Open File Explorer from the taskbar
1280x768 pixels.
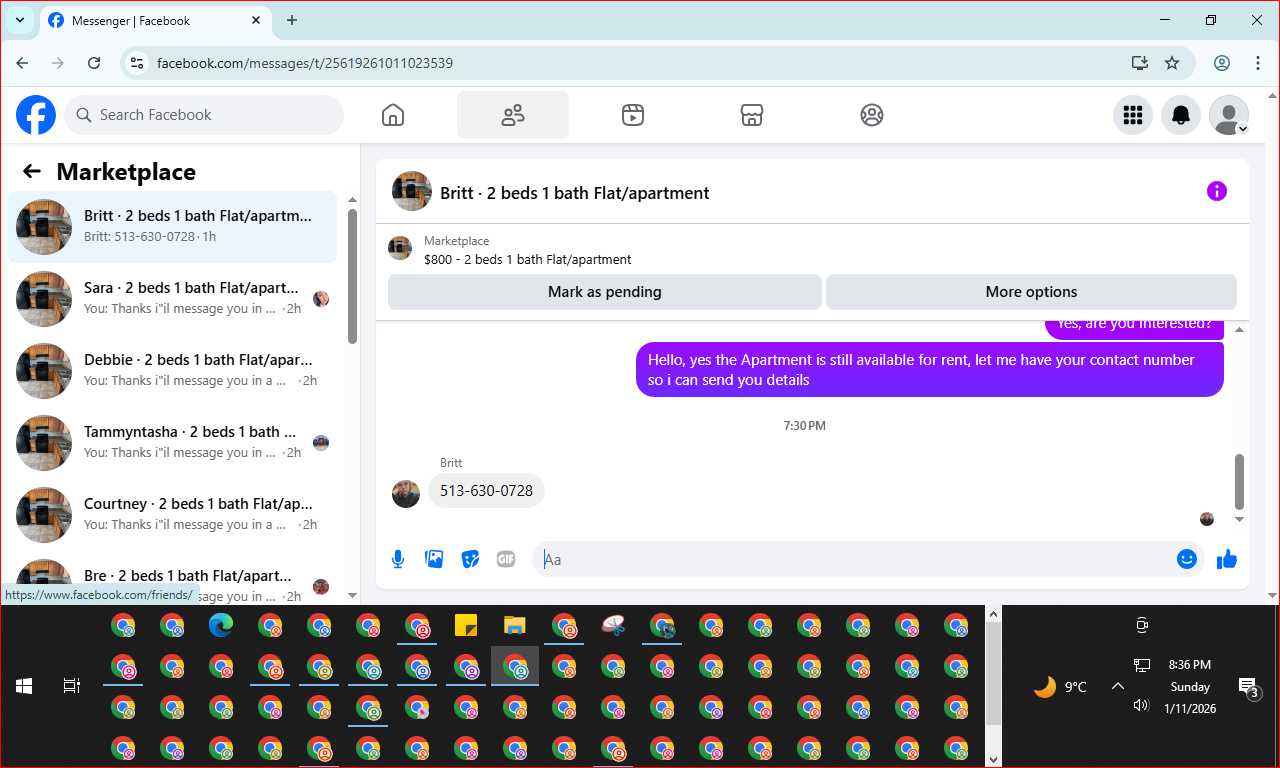515,626
